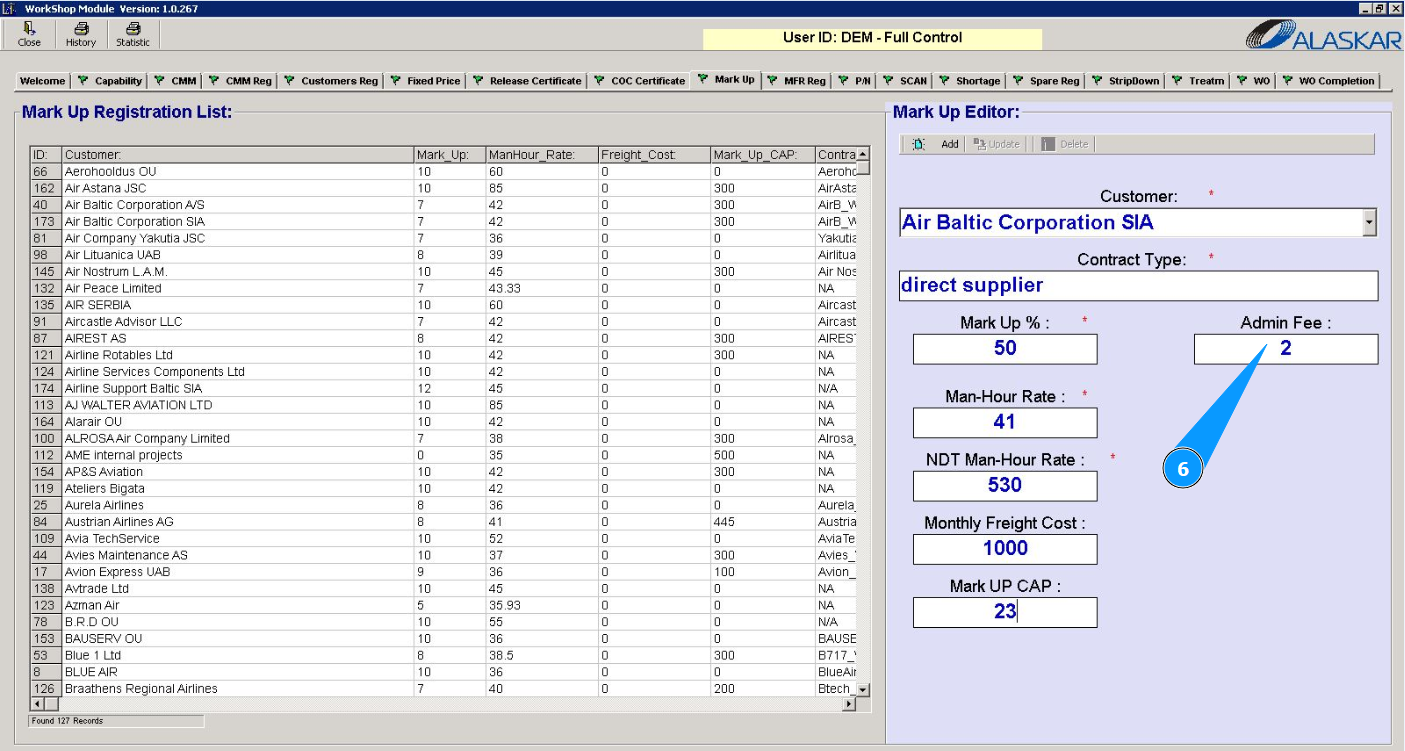Click the Add record icon
1405x751 pixels.
[919, 145]
